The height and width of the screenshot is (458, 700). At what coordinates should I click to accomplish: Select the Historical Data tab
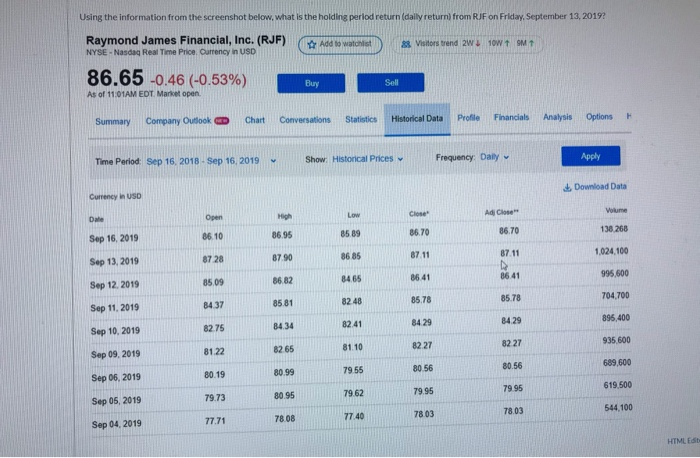click(417, 119)
